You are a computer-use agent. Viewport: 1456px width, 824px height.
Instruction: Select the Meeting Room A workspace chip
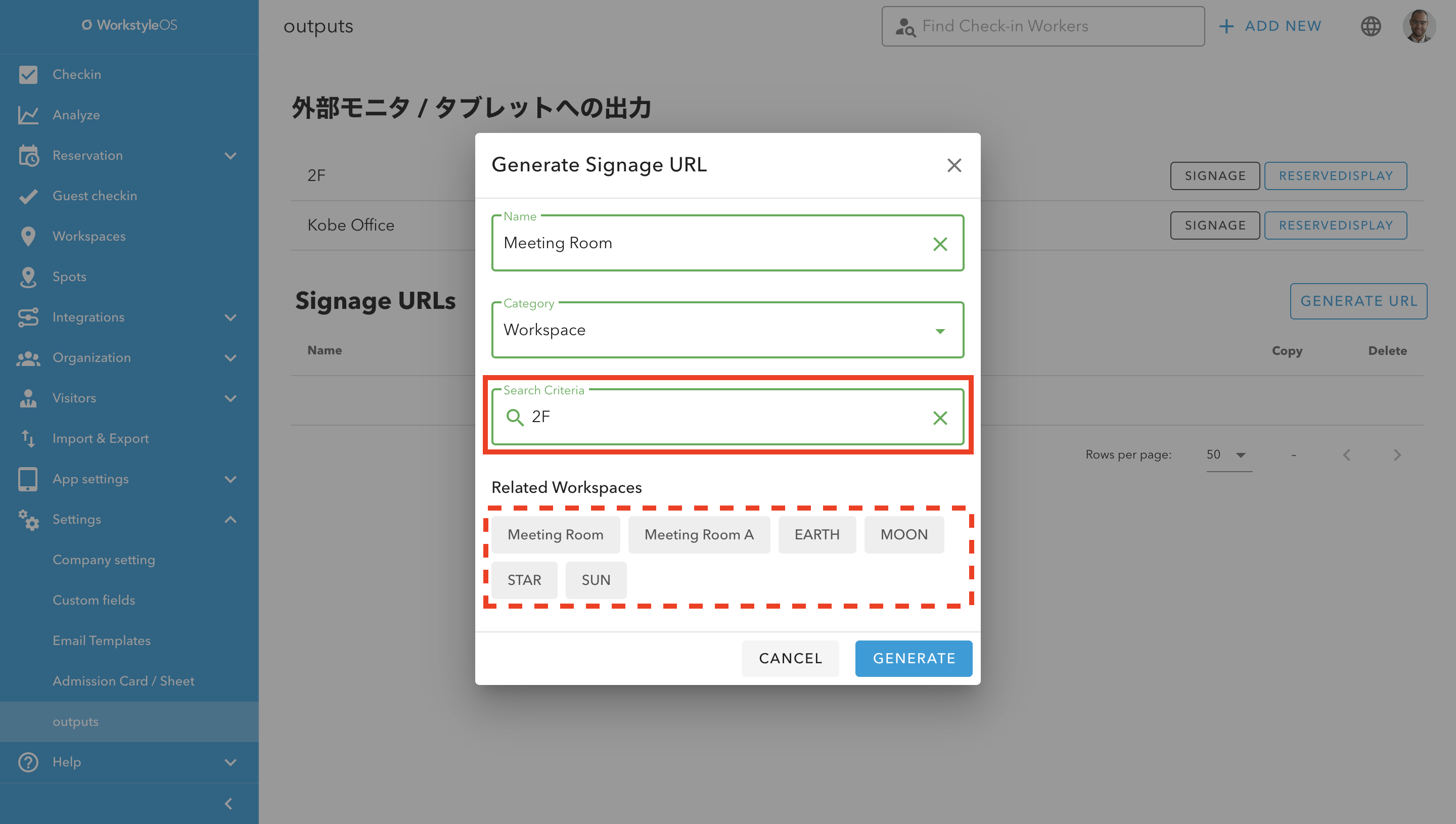point(699,535)
